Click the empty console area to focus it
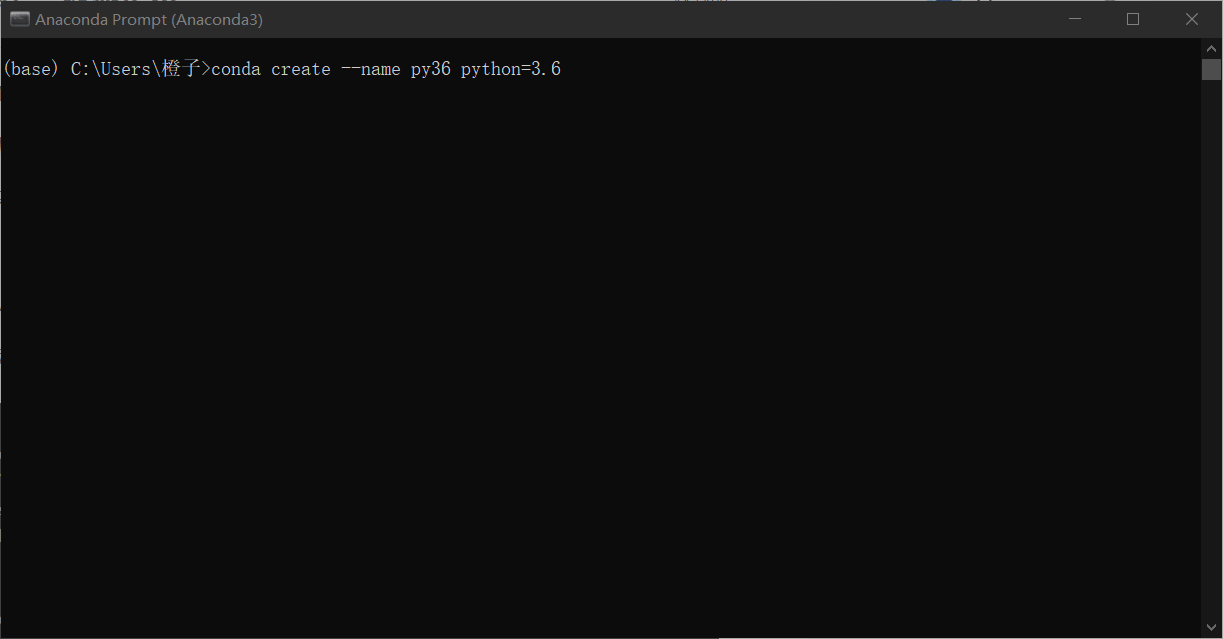The height and width of the screenshot is (639, 1223). [x=600, y=350]
